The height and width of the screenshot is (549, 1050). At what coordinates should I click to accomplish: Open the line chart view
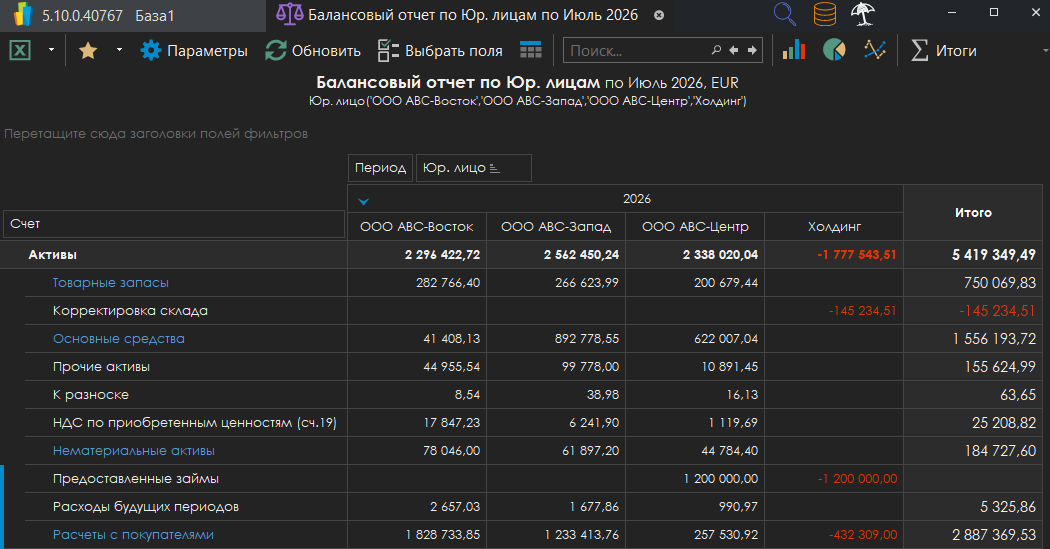875,50
